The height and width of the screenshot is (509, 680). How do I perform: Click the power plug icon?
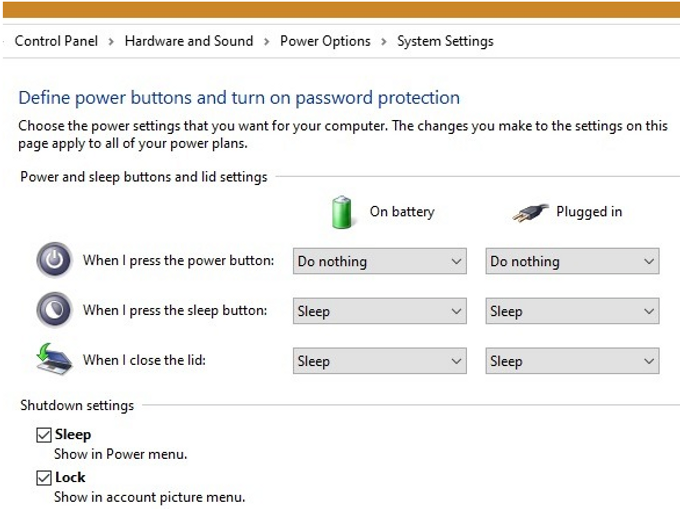pos(530,212)
